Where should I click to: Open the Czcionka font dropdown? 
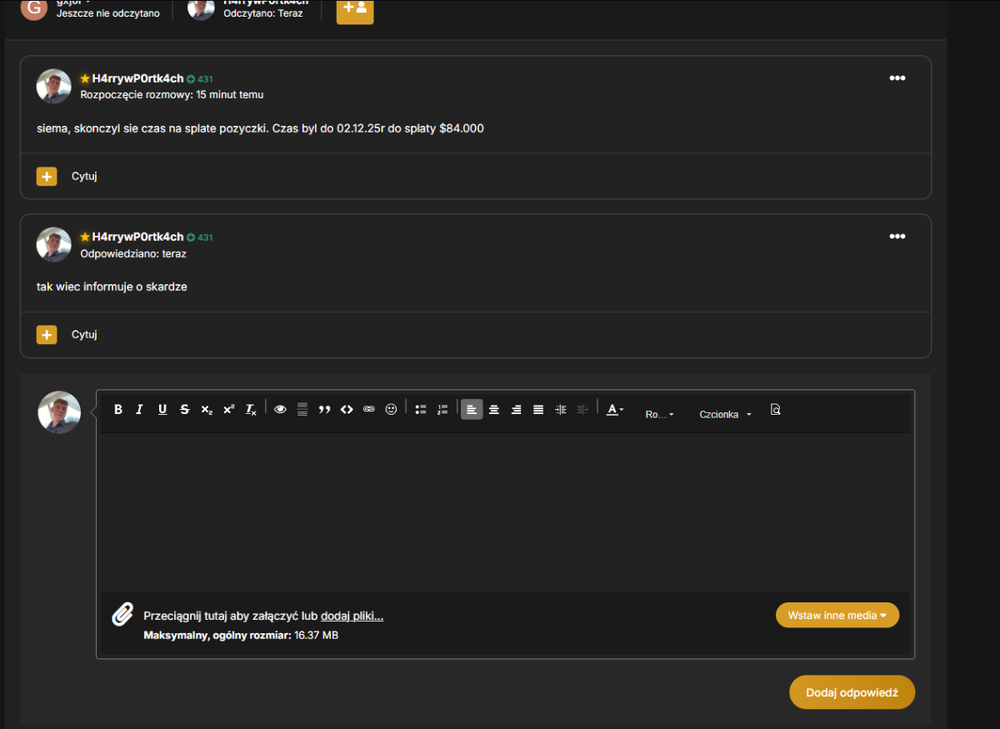click(x=725, y=414)
